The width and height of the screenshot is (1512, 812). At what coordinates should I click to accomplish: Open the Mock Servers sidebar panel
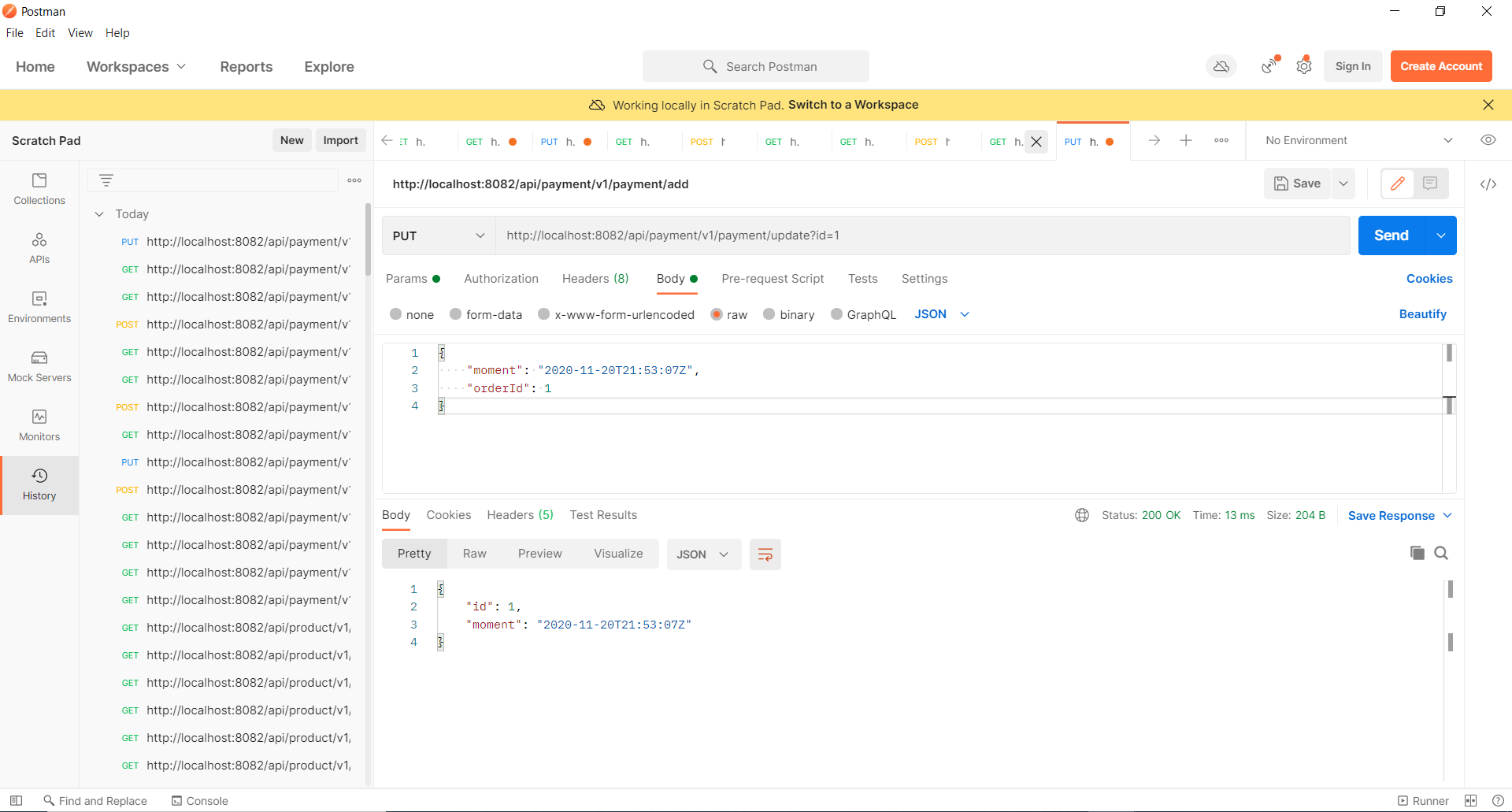click(x=39, y=367)
